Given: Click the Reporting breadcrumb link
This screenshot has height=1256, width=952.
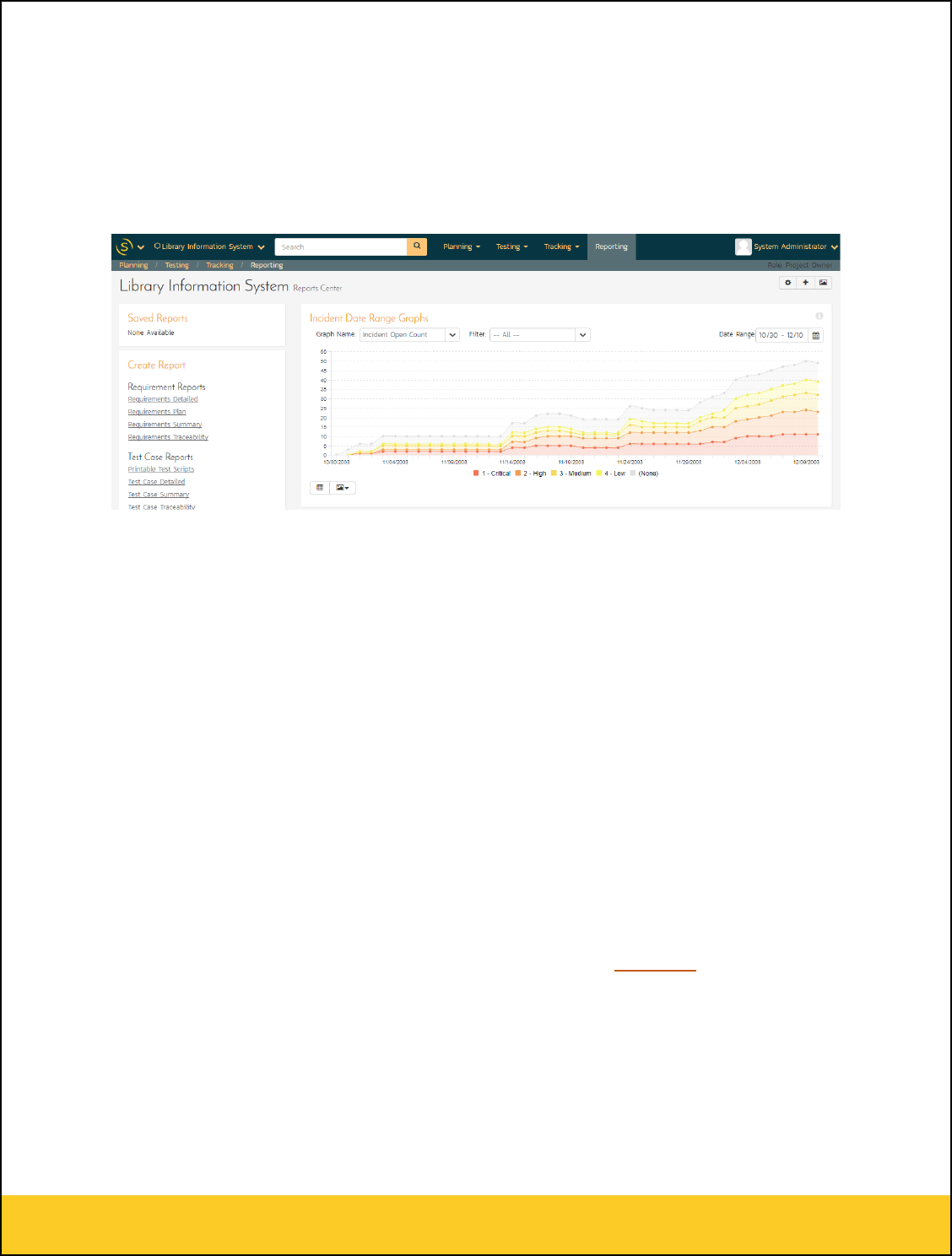Looking at the screenshot, I should pos(267,266).
